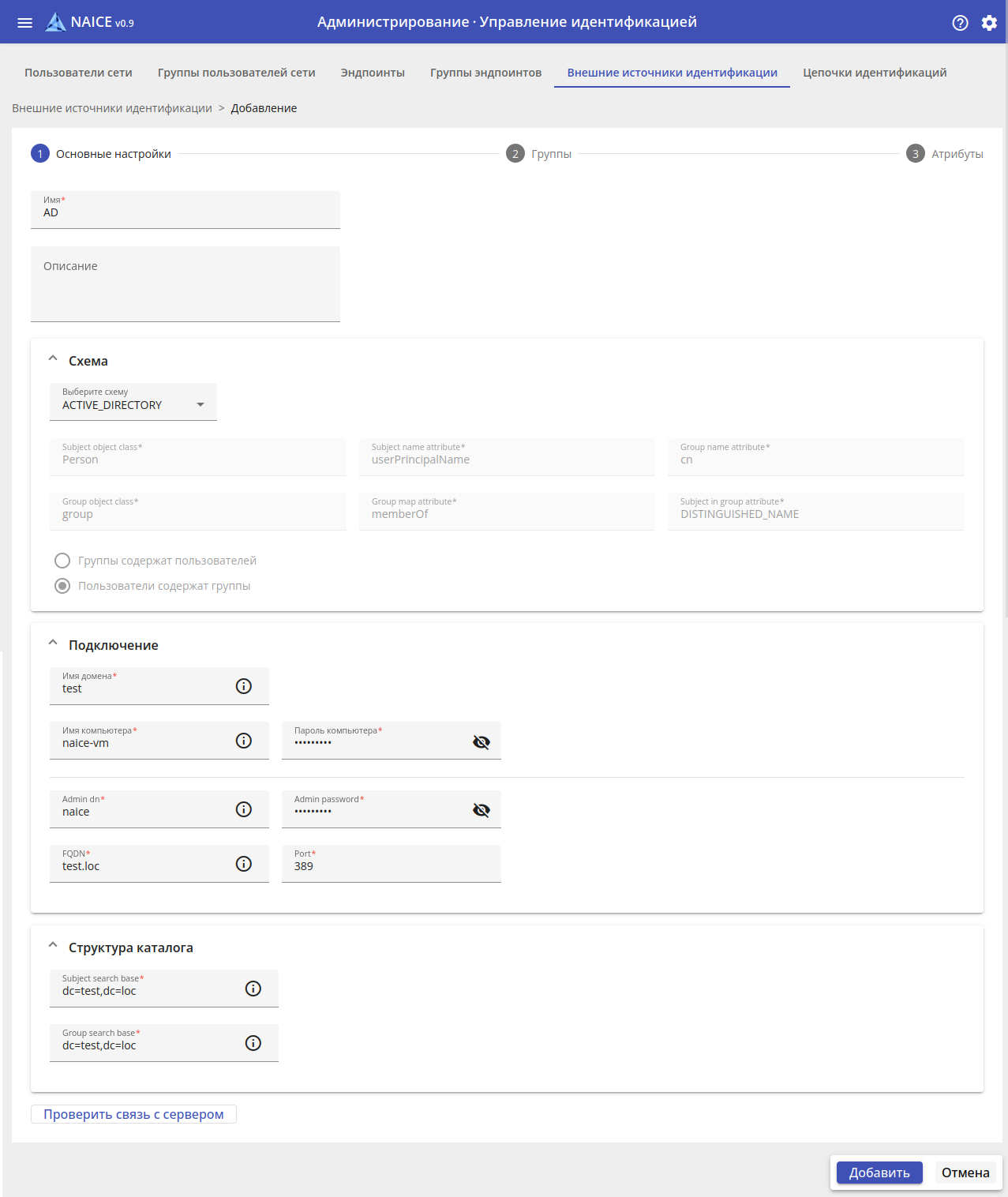The height and width of the screenshot is (1197, 1008).
Task: Open the hamburger navigation menu
Action: click(x=25, y=23)
